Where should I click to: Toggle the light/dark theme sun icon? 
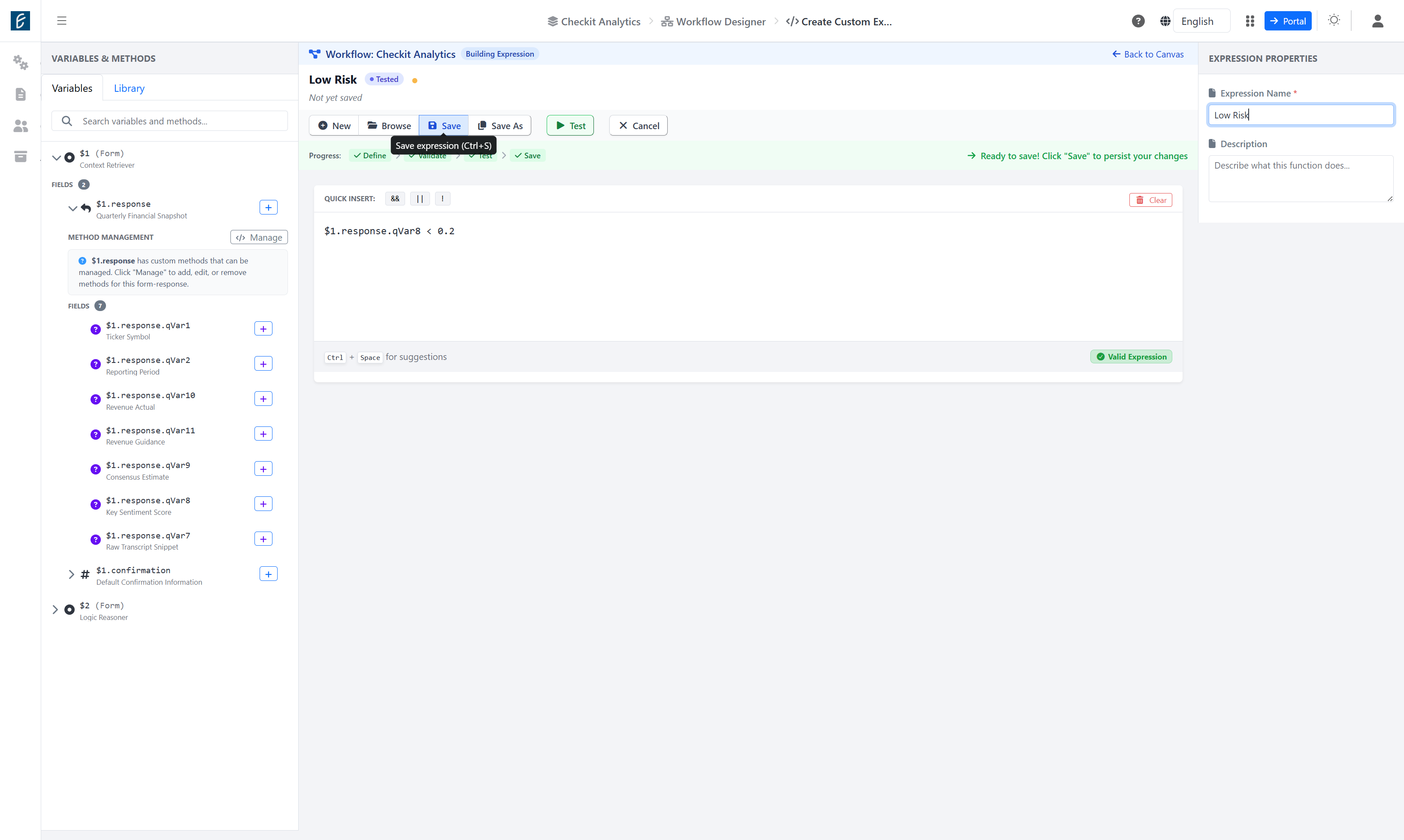pyautogui.click(x=1334, y=20)
